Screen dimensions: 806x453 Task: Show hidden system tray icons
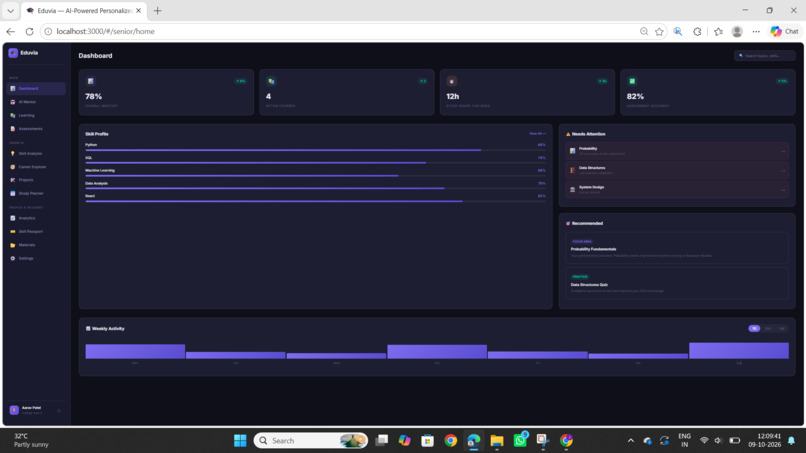(631, 441)
